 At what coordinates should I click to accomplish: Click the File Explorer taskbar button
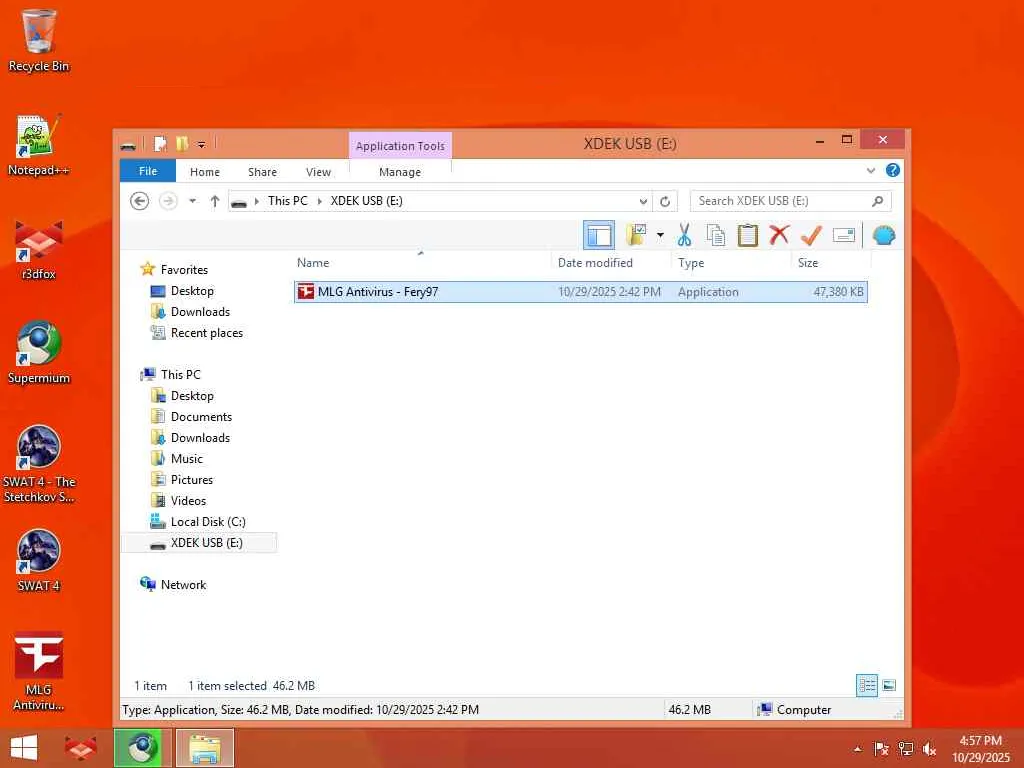click(204, 748)
